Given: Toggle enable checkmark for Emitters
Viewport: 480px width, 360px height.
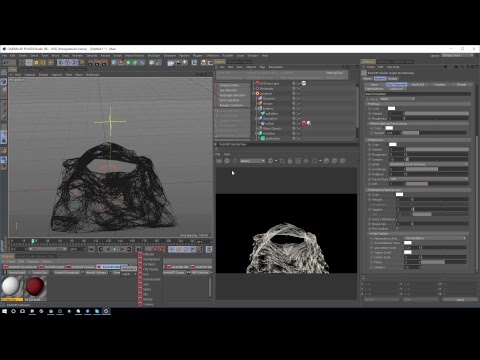Looking at the screenshot, I should [298, 108].
